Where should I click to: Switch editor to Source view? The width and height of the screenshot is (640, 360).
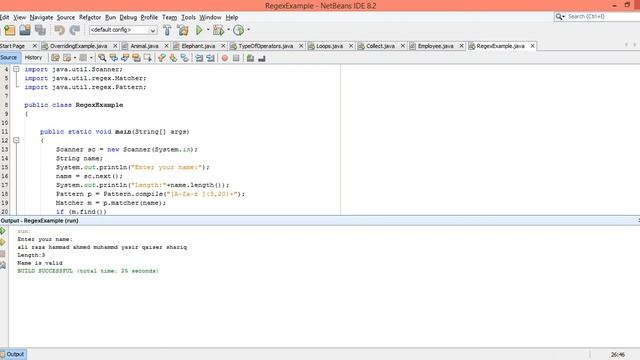[9, 58]
